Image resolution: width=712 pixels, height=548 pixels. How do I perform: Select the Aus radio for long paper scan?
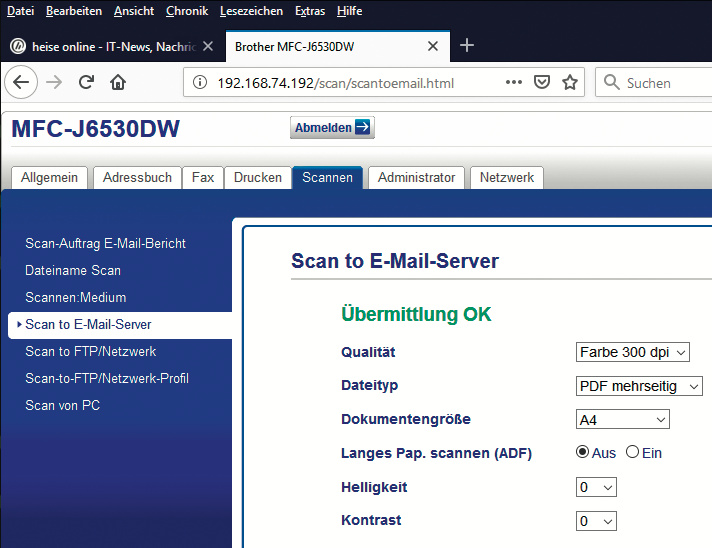click(x=583, y=452)
